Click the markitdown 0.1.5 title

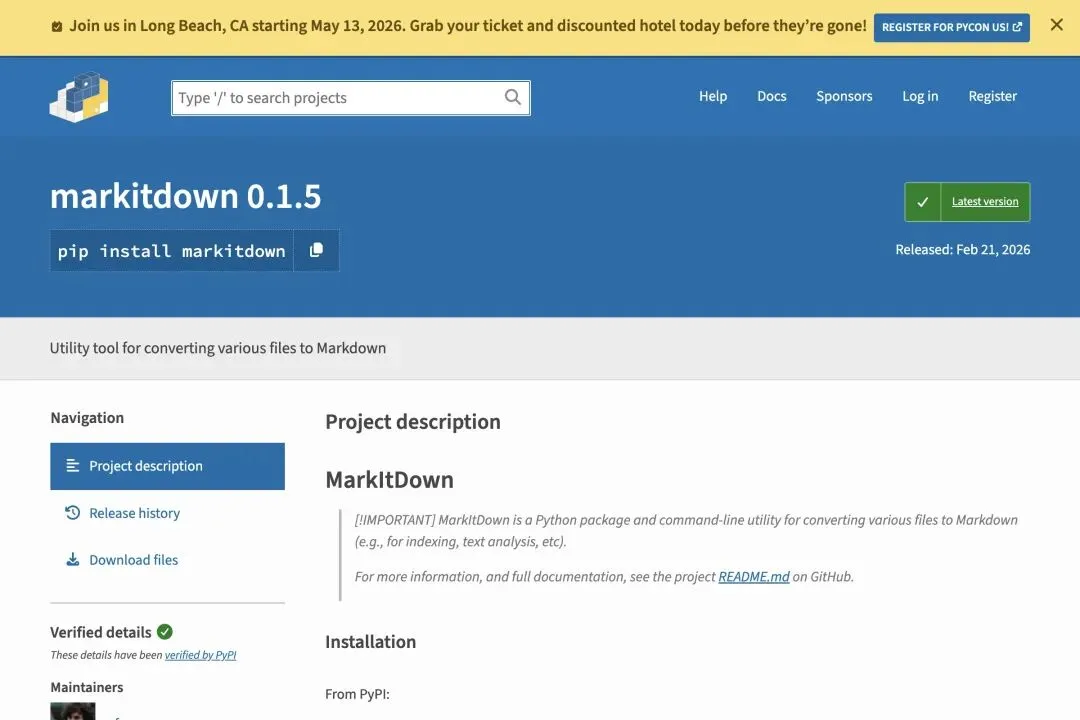[x=185, y=196]
